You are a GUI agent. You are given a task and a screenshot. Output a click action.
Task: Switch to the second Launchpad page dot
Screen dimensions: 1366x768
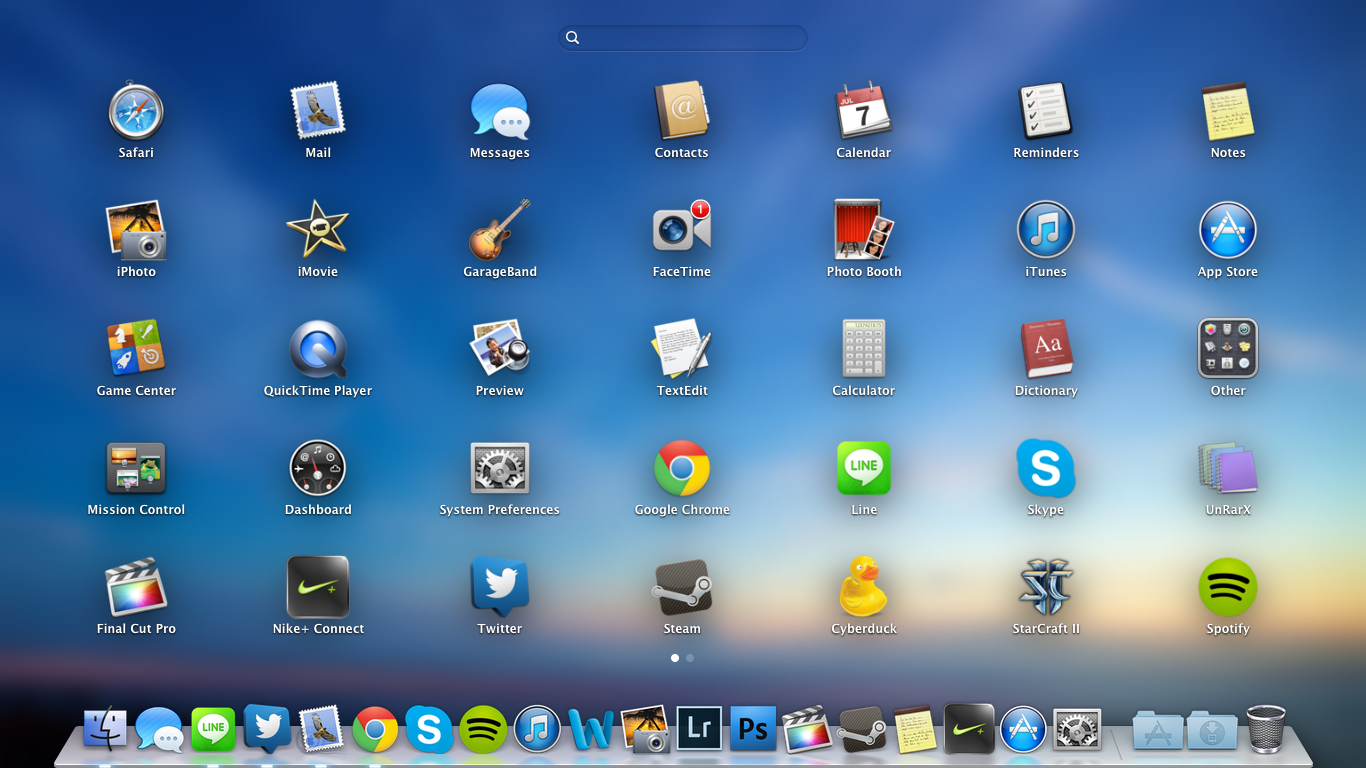click(690, 658)
